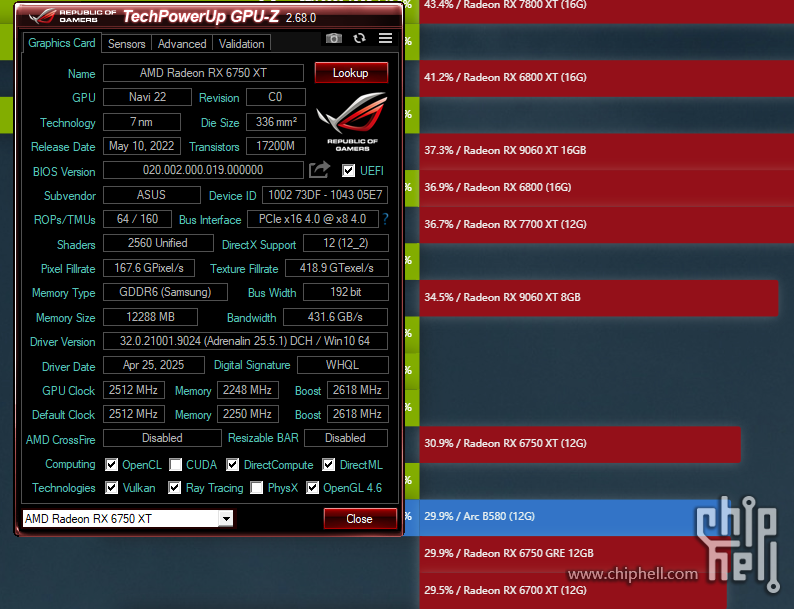Click the Bandwidth value 431.6 GB/s

[335, 317]
